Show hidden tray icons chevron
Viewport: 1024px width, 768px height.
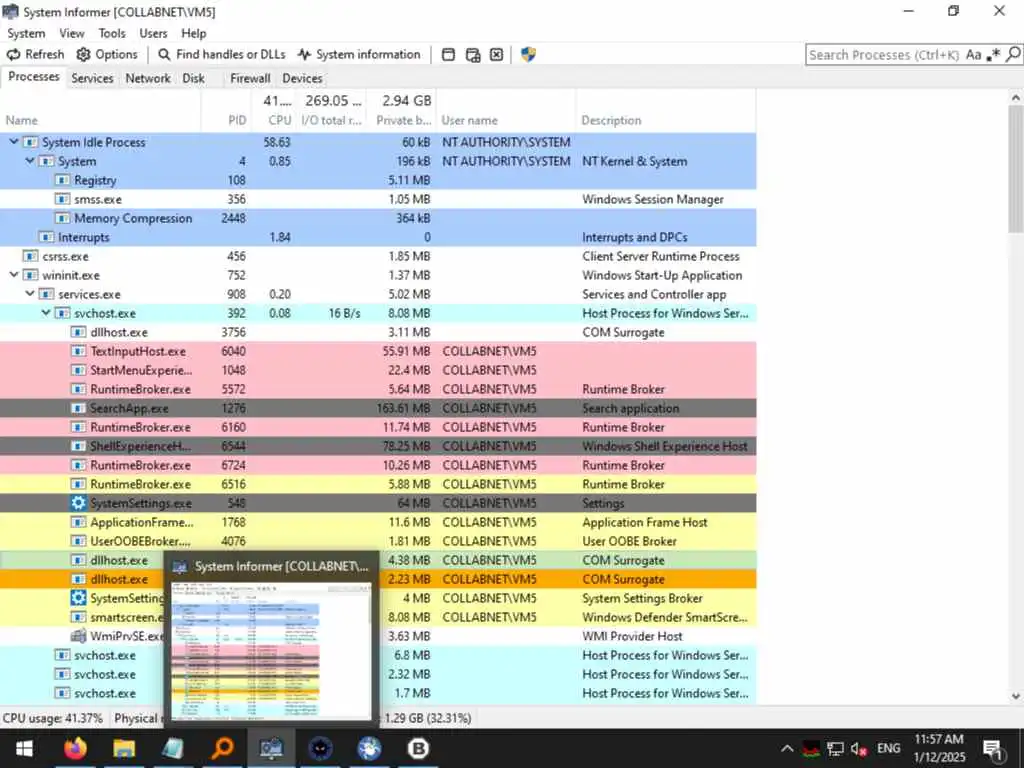point(788,748)
